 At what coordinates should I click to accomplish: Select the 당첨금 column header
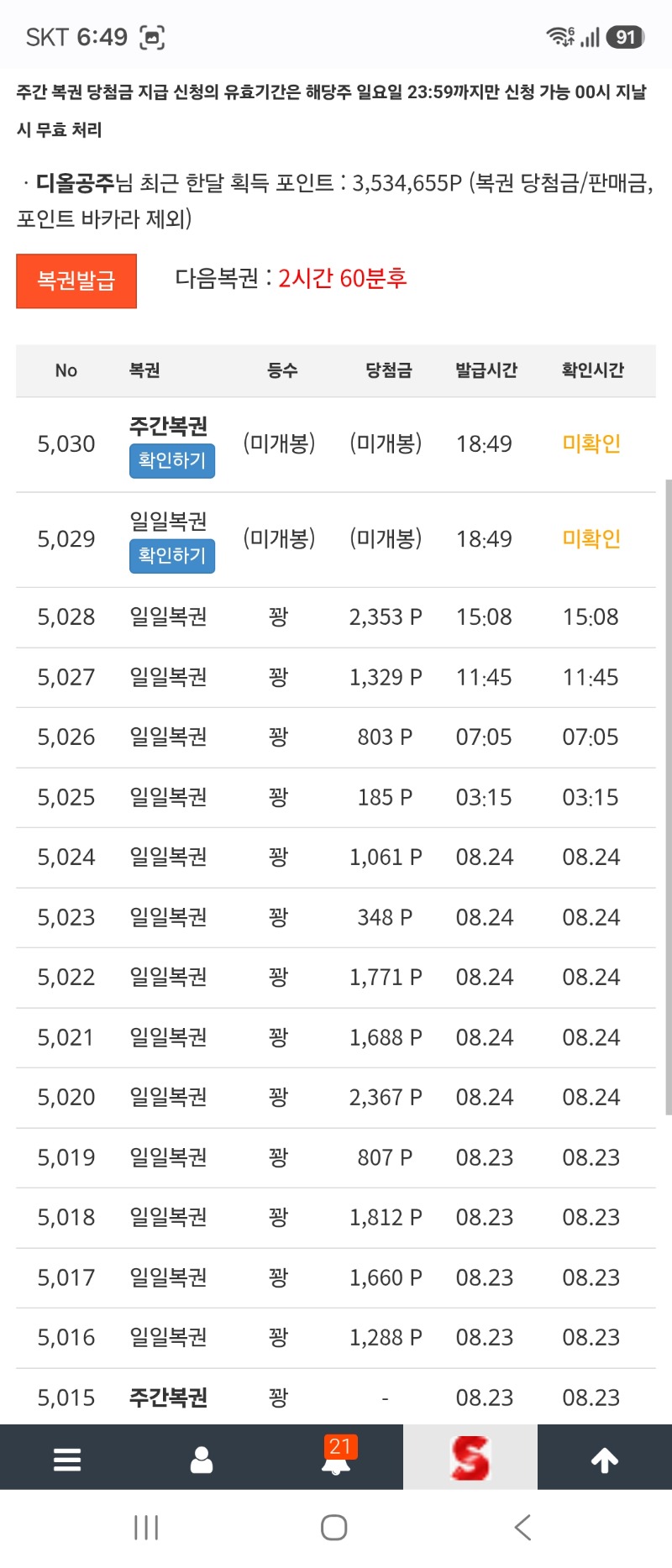tap(389, 370)
